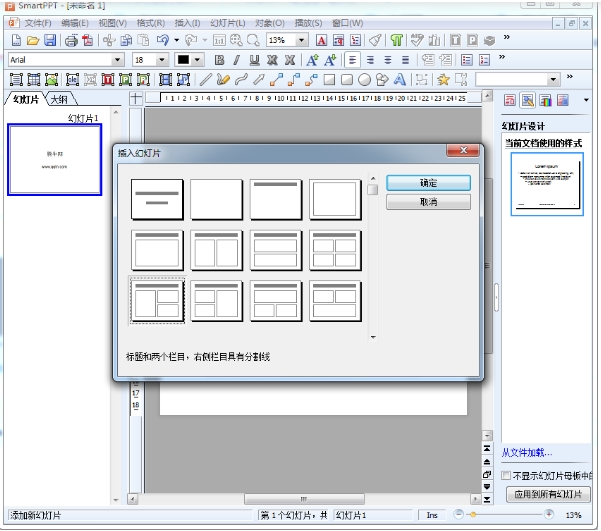
Task: Expand the formatting toolbar overflow chevron
Action: (x=502, y=57)
